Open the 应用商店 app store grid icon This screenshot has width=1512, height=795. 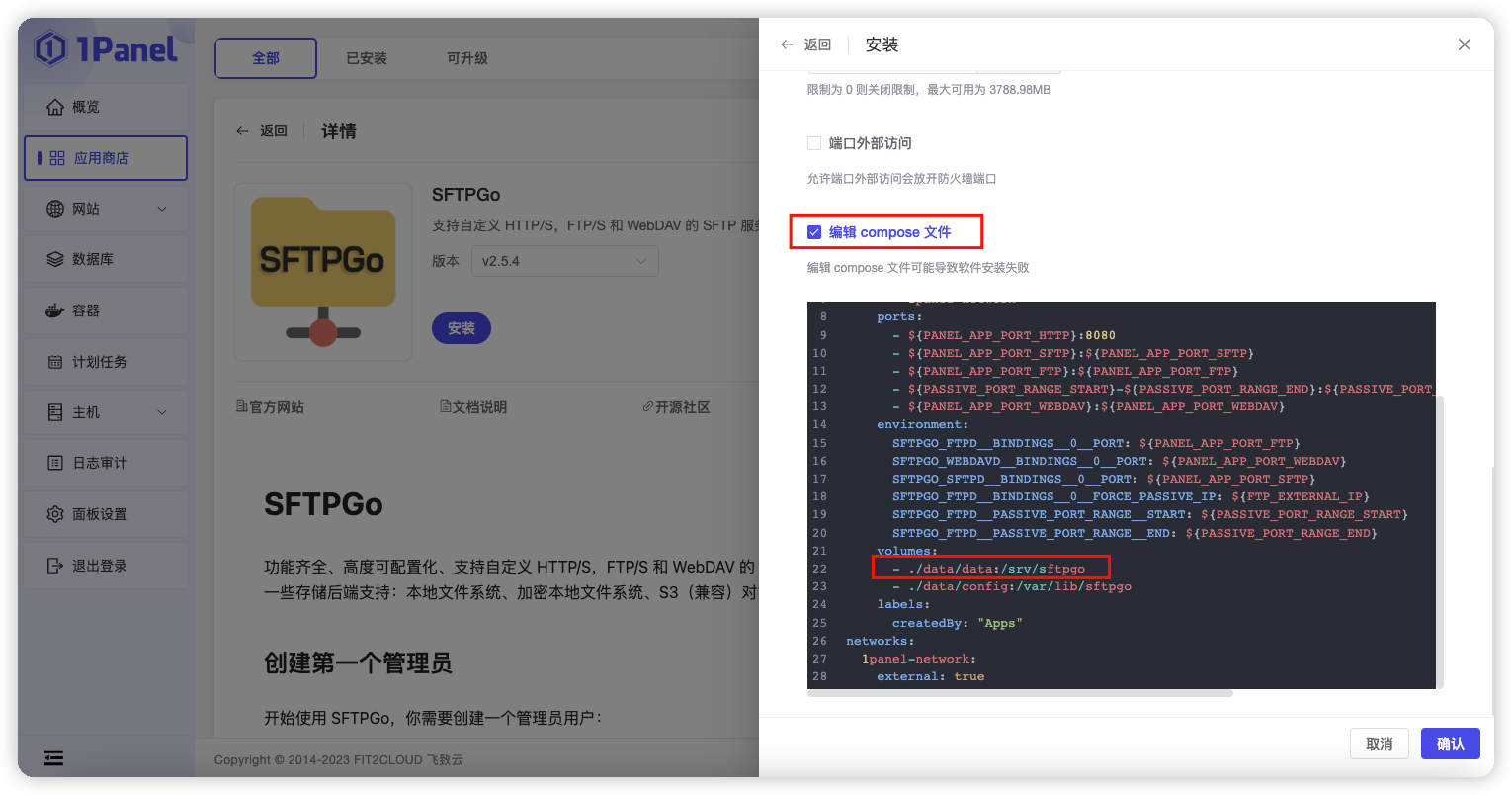click(x=57, y=158)
